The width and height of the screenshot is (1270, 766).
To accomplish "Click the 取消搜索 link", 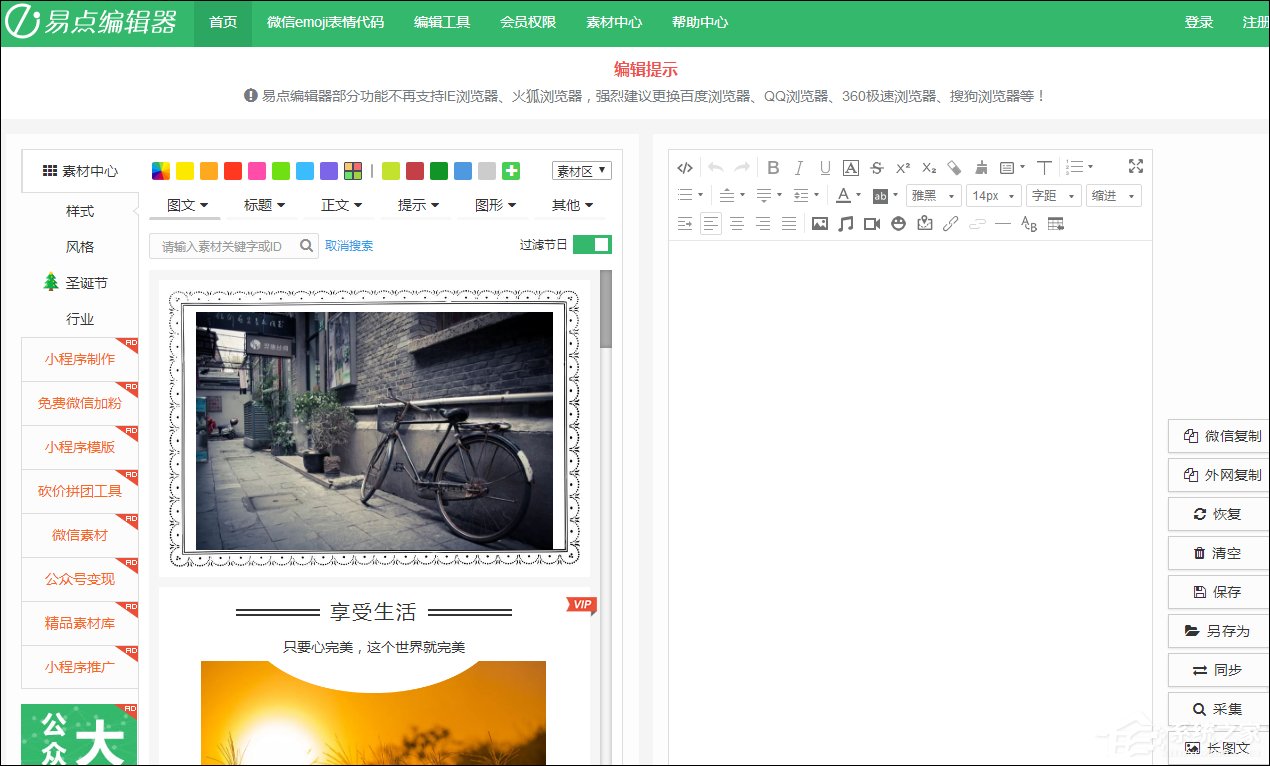I will pyautogui.click(x=349, y=246).
